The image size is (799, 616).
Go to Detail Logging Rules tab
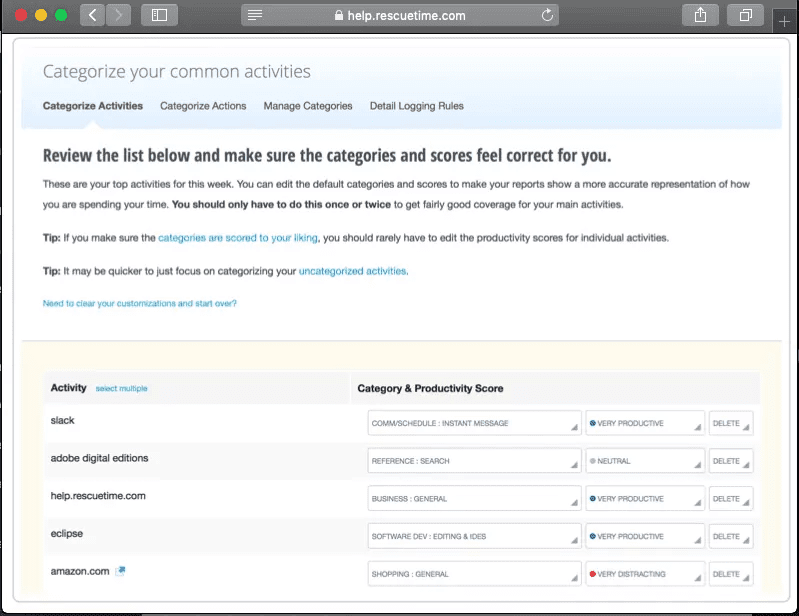(416, 106)
